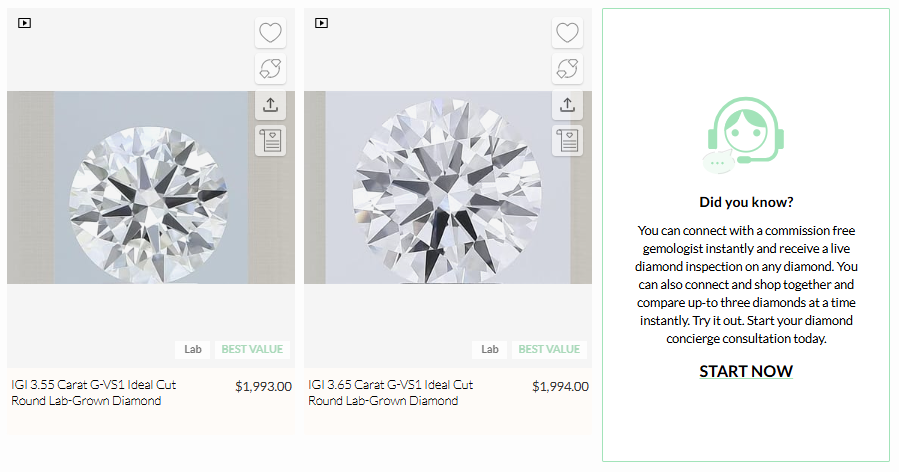Favorite the 3.65 carat diamond with heart
899x472 pixels.
[567, 33]
